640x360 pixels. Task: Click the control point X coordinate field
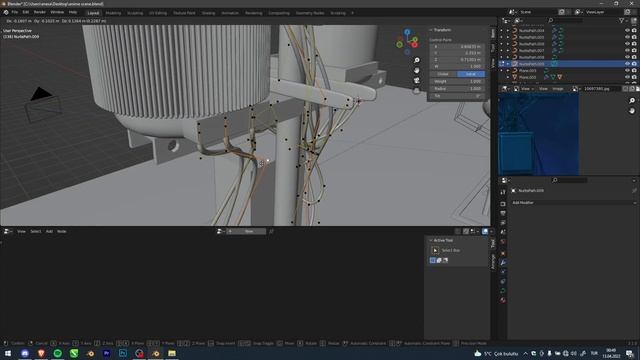tap(457, 47)
